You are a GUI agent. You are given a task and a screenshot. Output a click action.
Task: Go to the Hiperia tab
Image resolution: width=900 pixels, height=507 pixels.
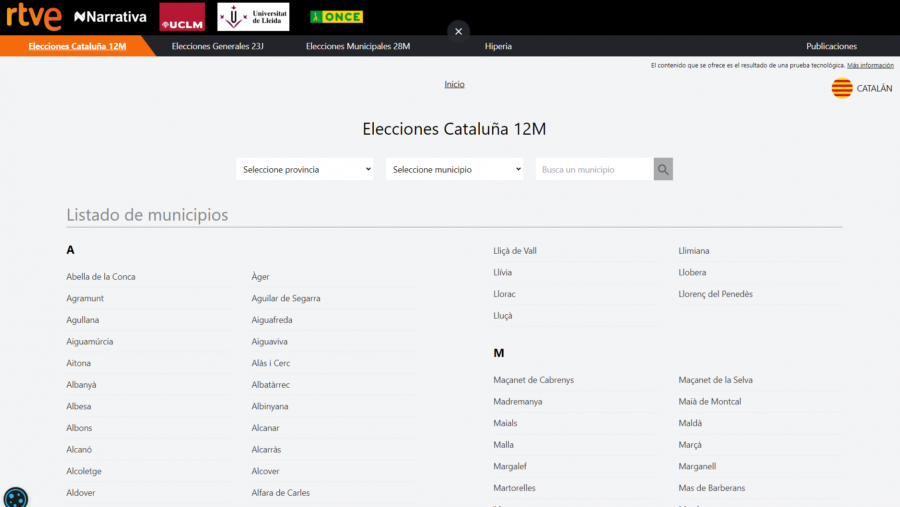498,46
